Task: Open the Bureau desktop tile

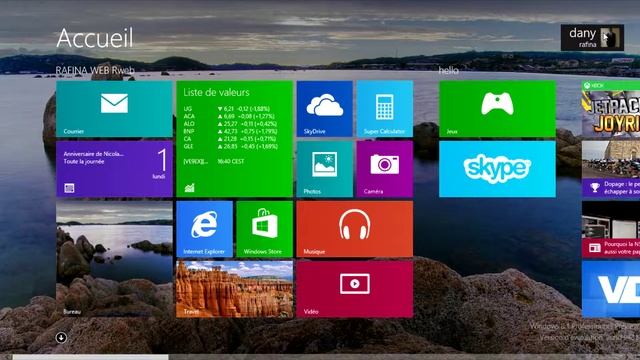Action: (114, 259)
